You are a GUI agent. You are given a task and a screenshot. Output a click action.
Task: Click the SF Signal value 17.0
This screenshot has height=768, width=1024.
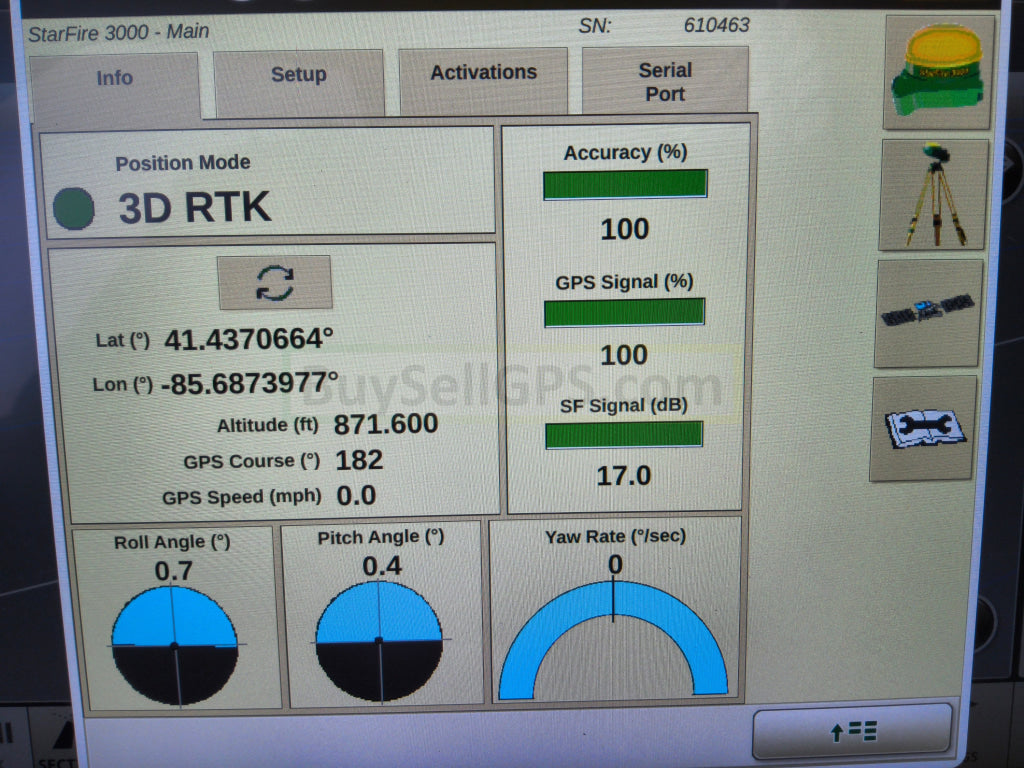pyautogui.click(x=624, y=476)
